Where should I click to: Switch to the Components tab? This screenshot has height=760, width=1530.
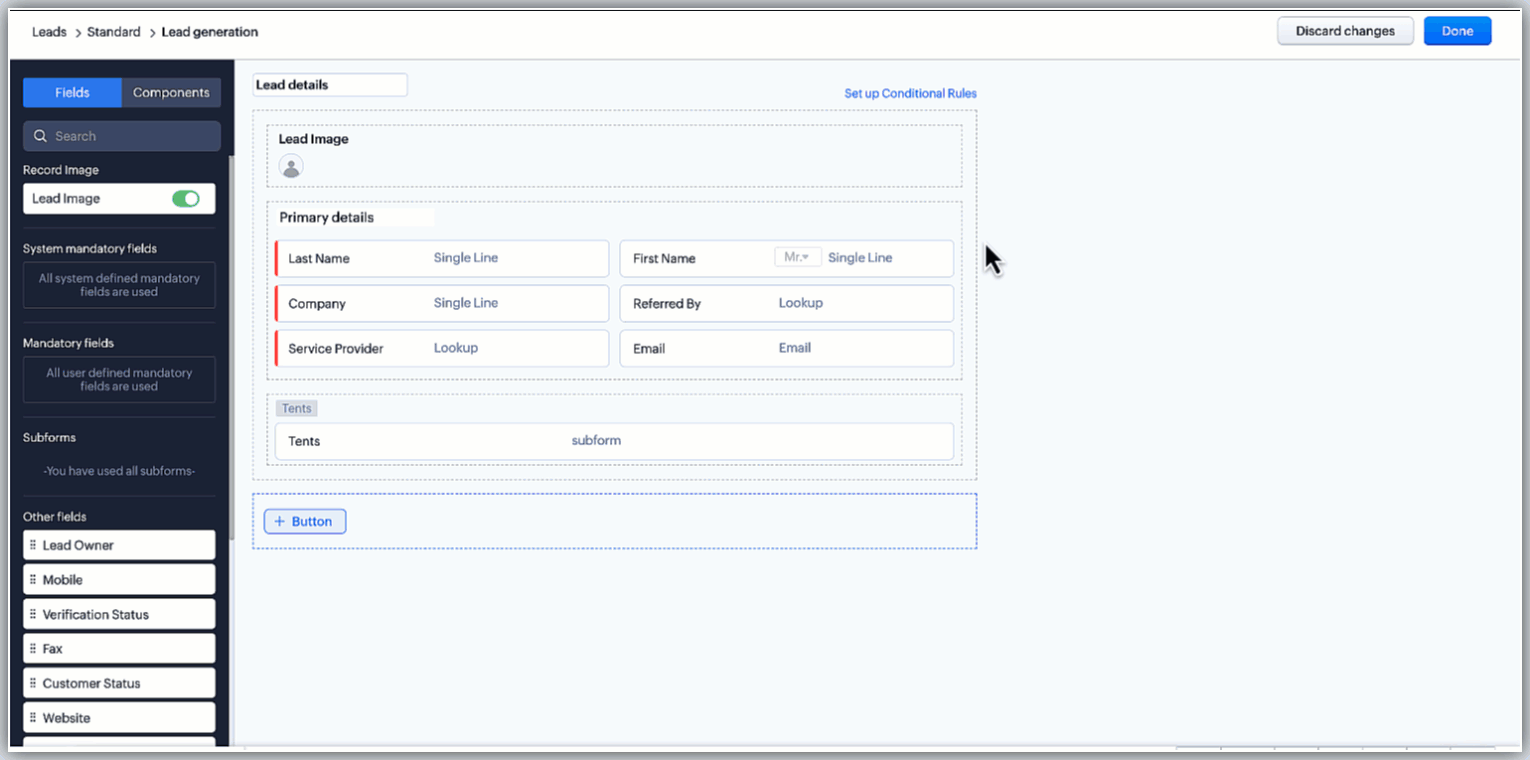[171, 93]
